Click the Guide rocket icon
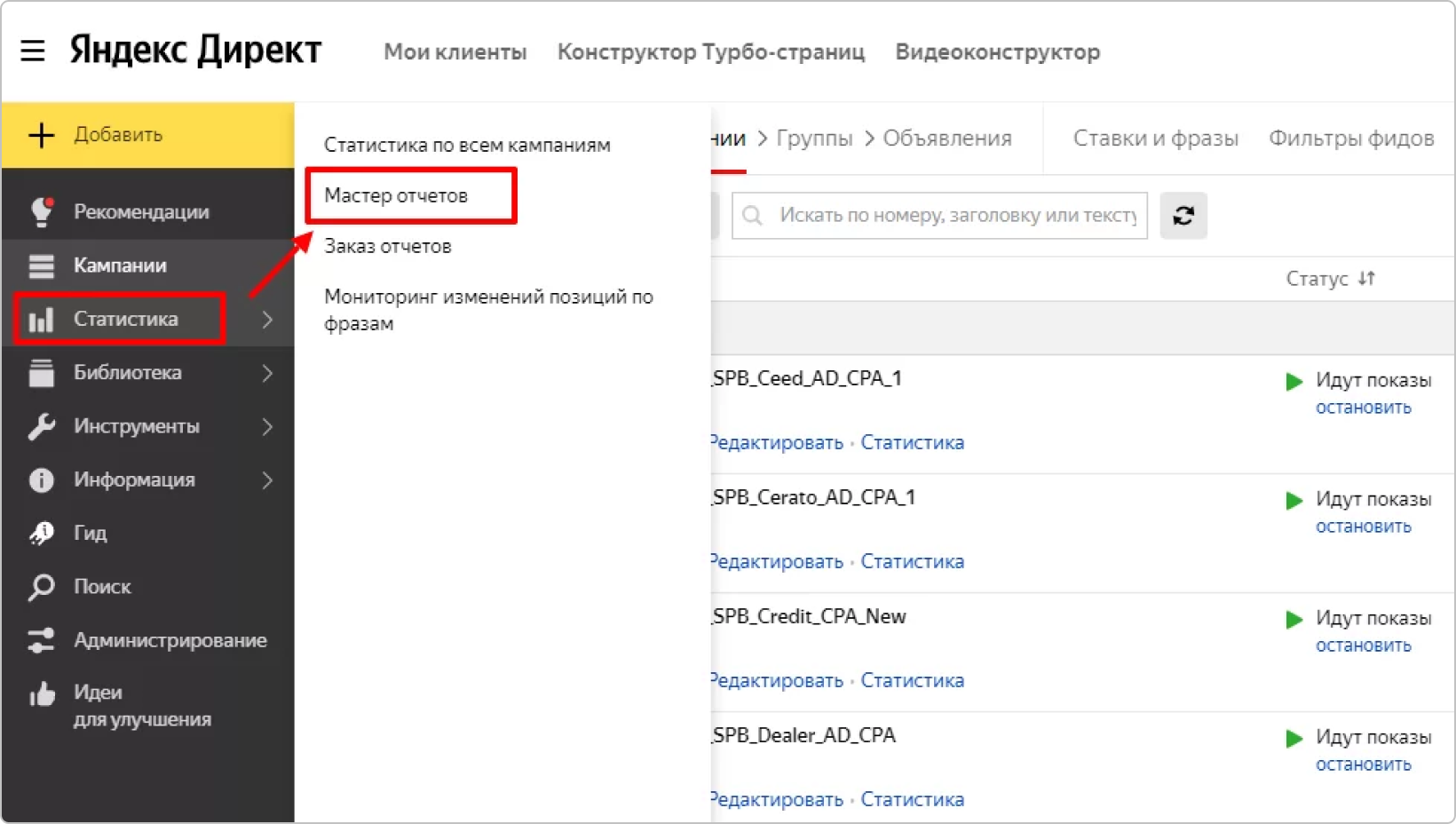The height and width of the screenshot is (824, 1456). pos(42,533)
